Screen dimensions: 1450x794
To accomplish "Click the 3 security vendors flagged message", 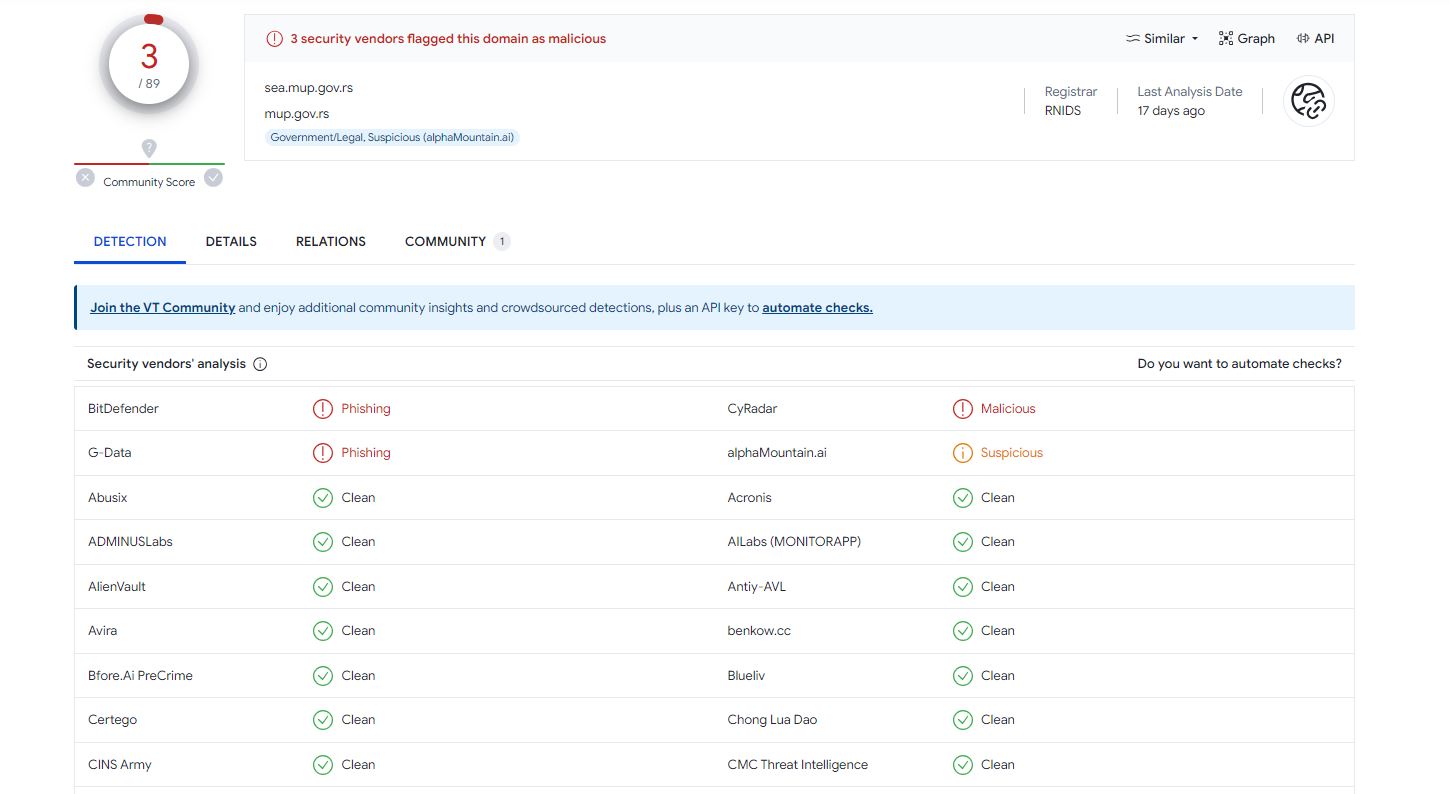I will tap(448, 39).
